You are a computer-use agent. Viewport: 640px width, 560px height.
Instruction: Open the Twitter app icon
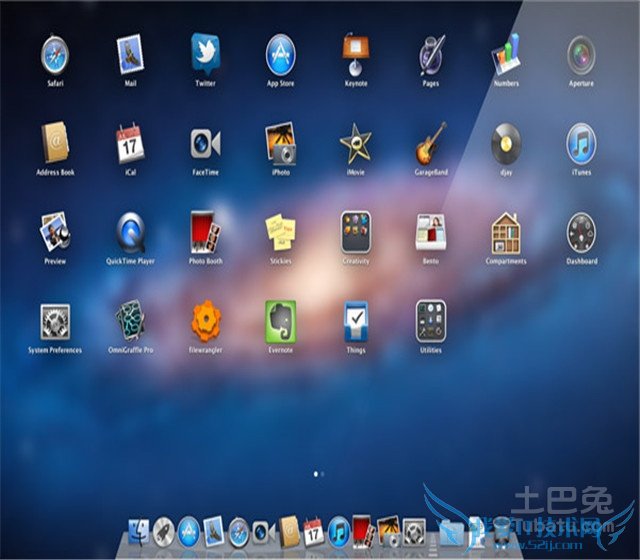205,54
